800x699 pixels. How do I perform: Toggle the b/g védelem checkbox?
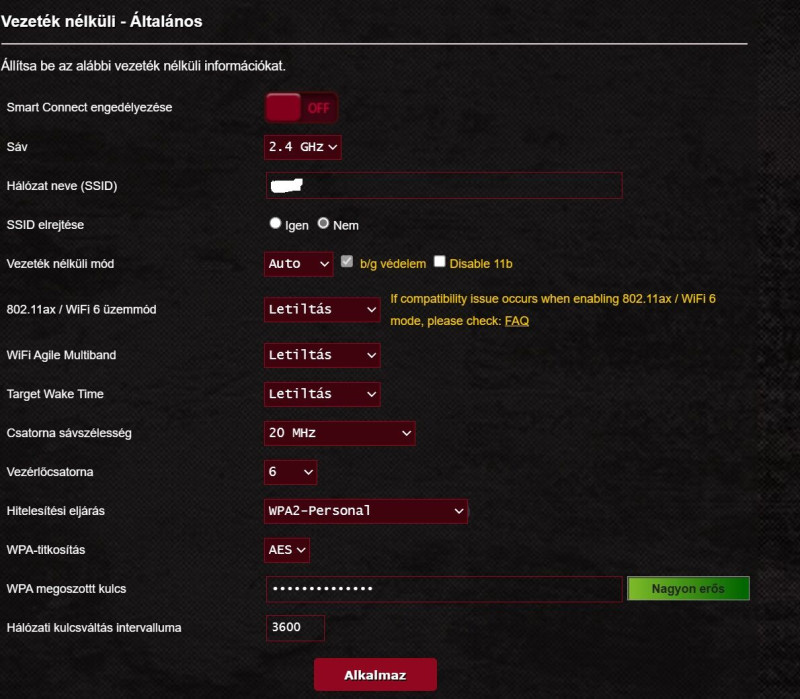click(x=347, y=262)
